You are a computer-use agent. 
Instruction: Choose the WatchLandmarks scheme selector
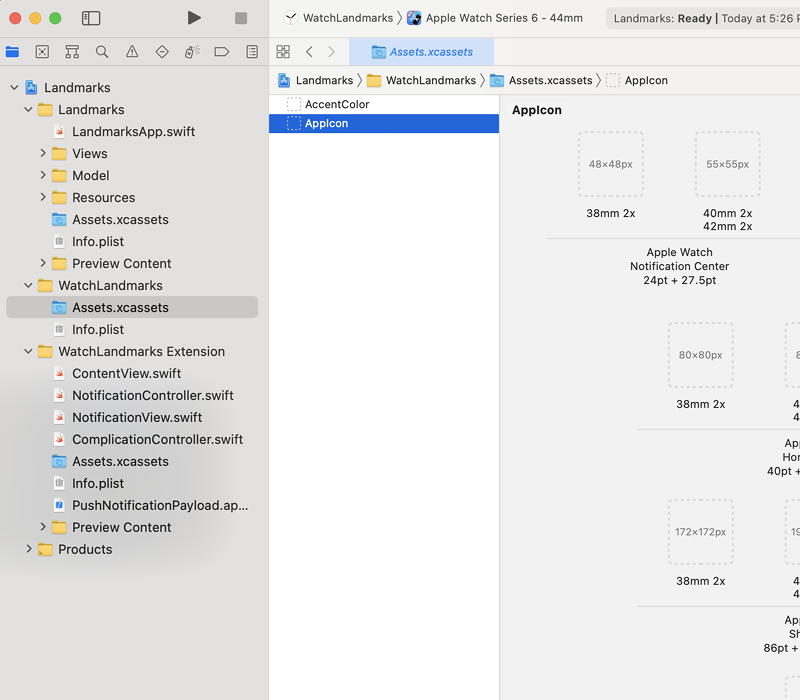[x=339, y=18]
